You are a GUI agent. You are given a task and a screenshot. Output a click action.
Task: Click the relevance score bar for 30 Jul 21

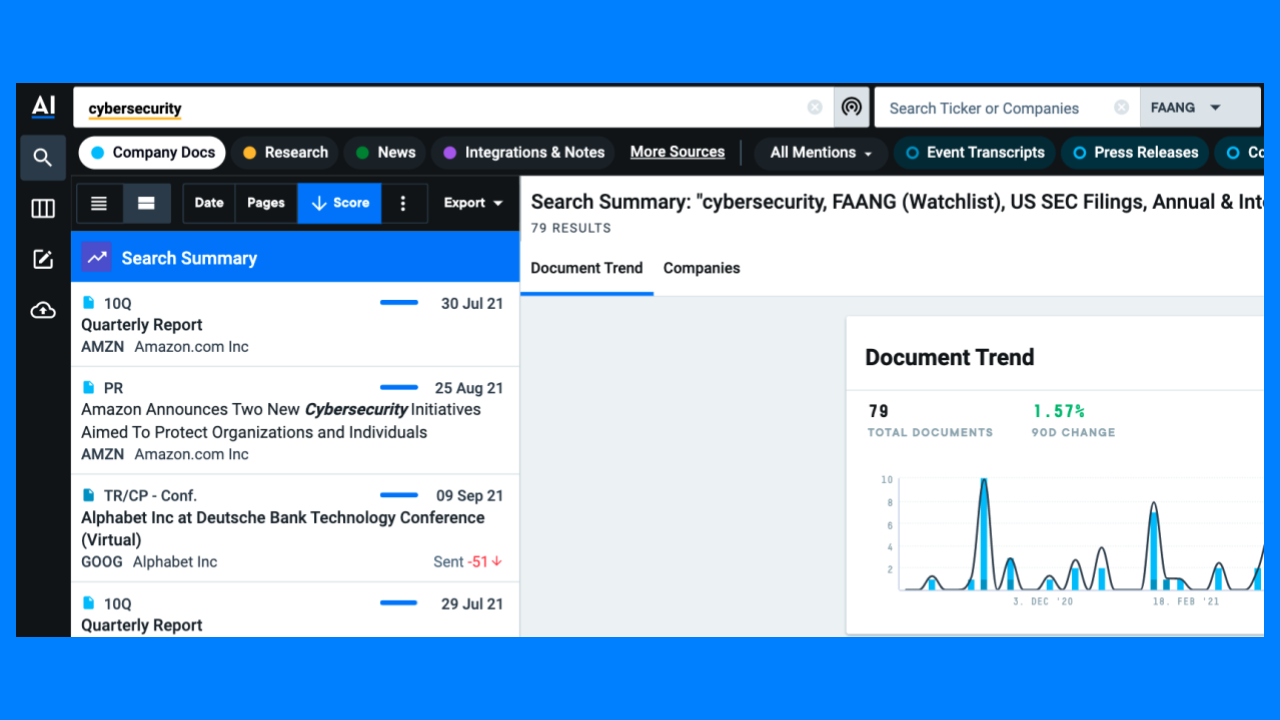pyautogui.click(x=399, y=303)
